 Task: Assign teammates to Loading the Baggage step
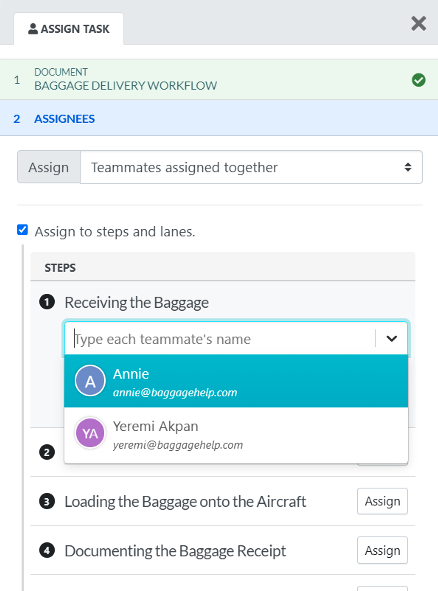click(382, 501)
